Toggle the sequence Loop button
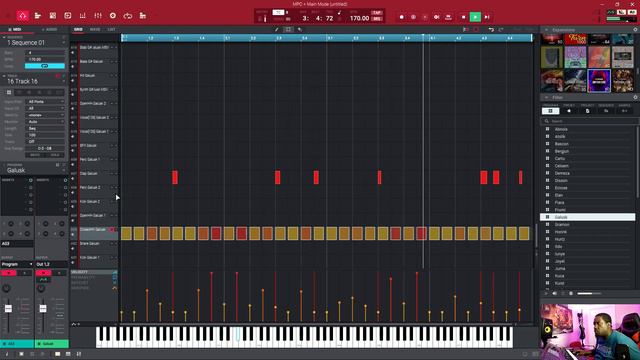The width and height of the screenshot is (640, 360). pyautogui.click(x=44, y=66)
